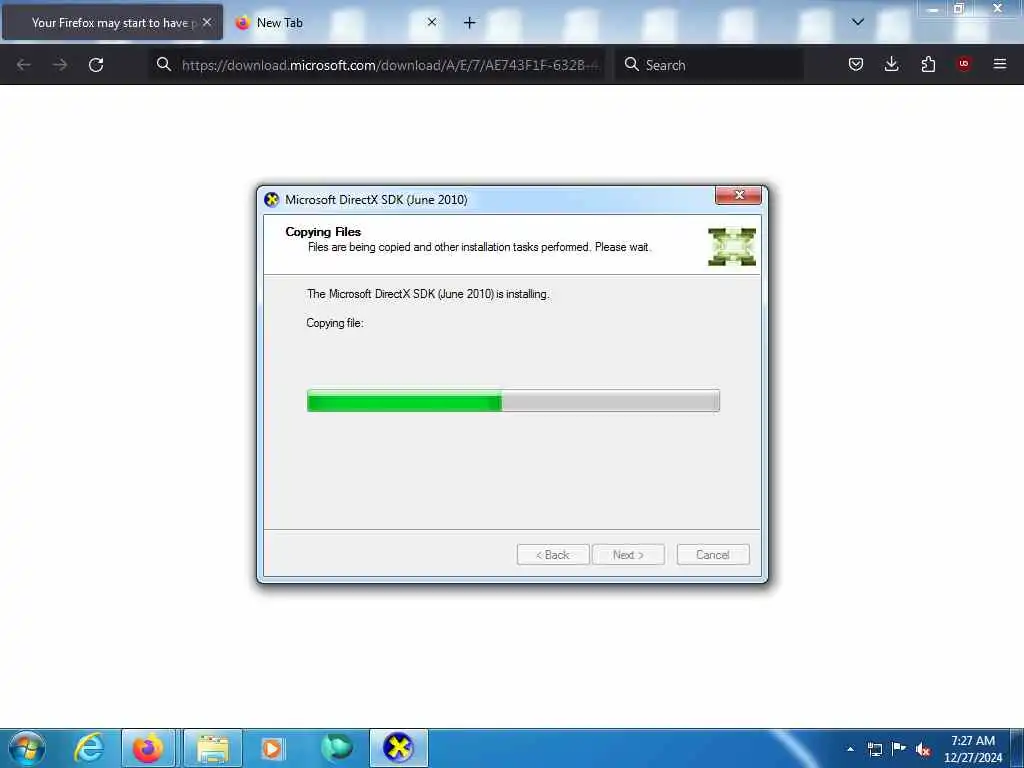Click the Show desktop strip

[x=1017, y=748]
